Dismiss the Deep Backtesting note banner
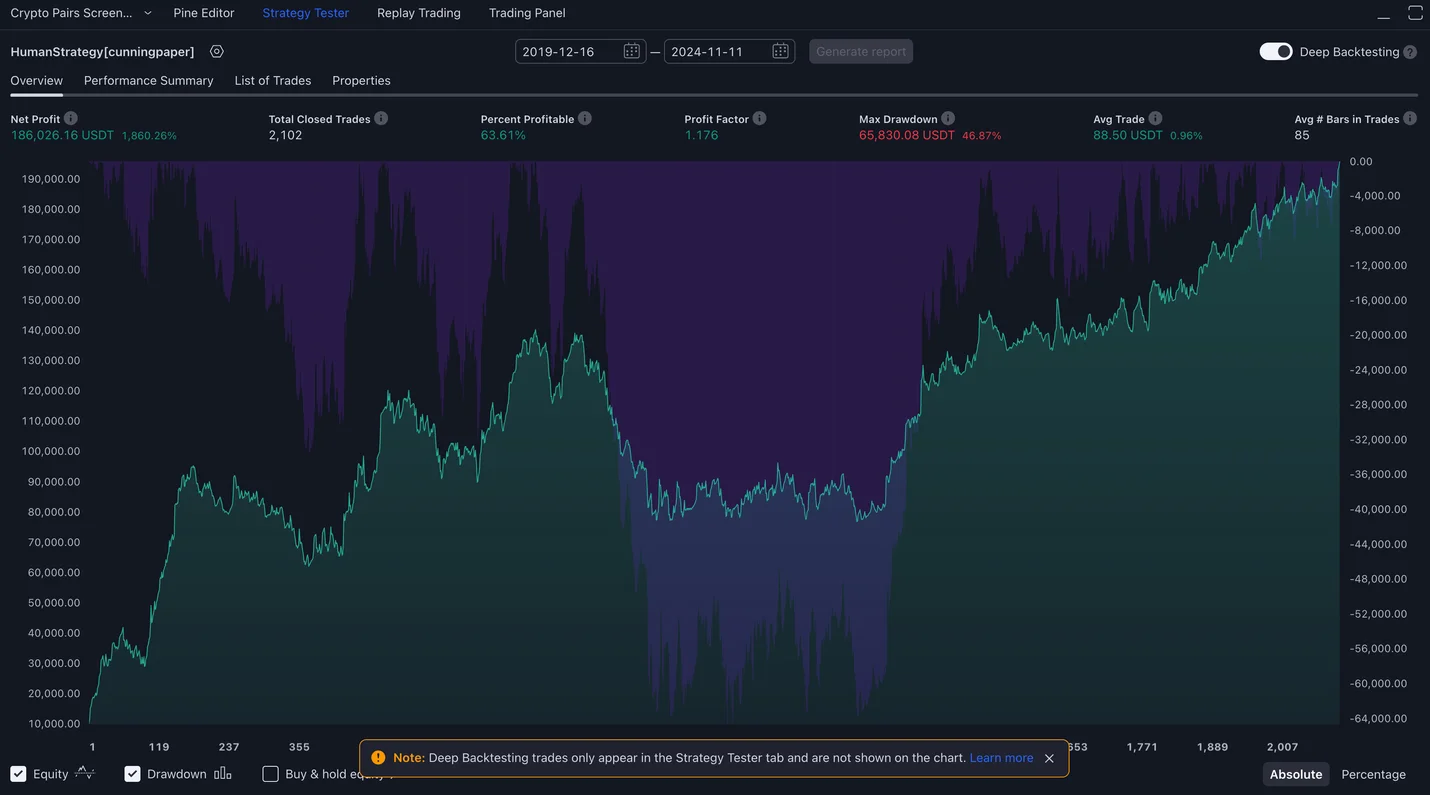1430x795 pixels. (1049, 758)
